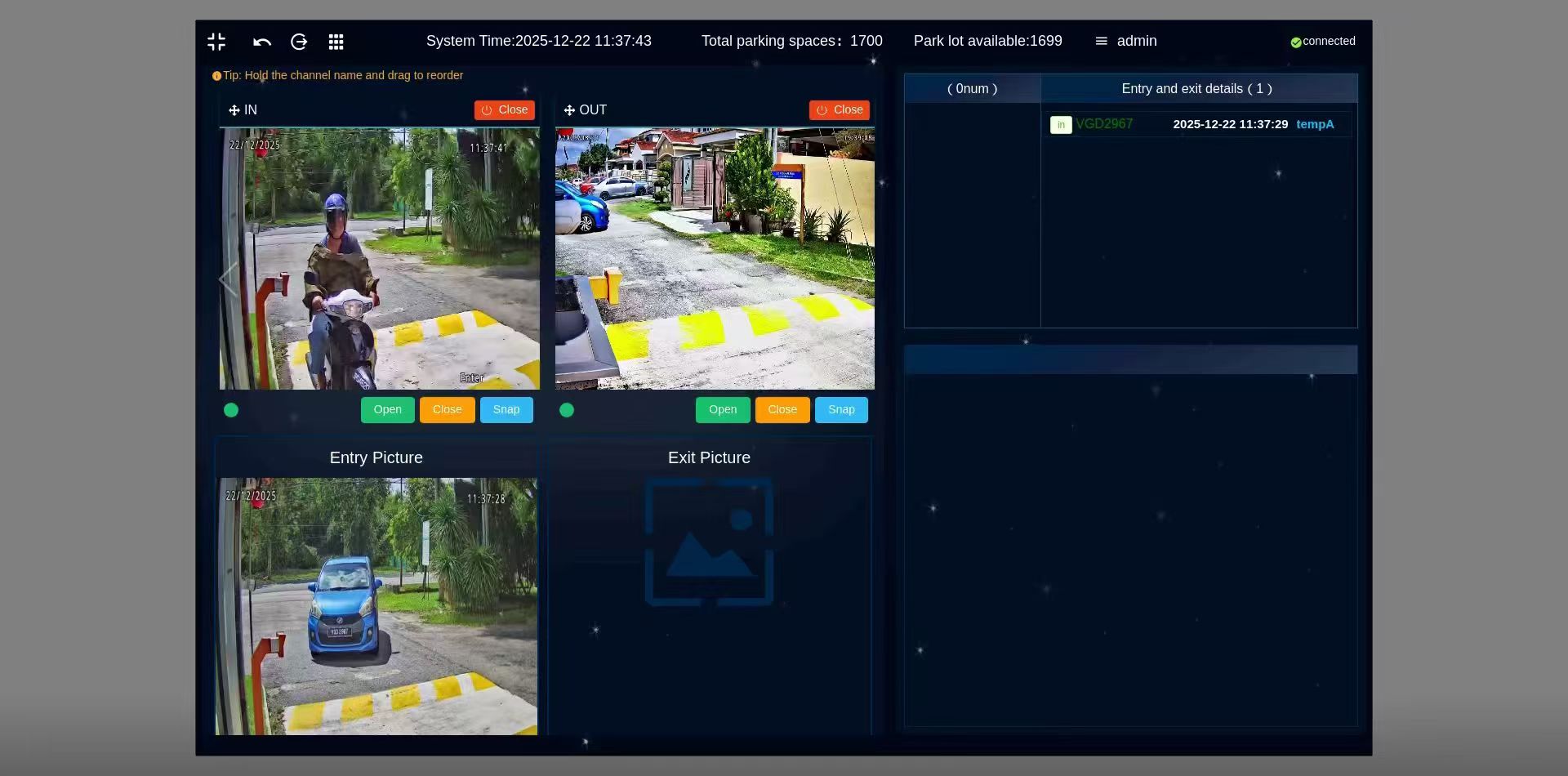Click the Exit Picture placeholder image

709,542
